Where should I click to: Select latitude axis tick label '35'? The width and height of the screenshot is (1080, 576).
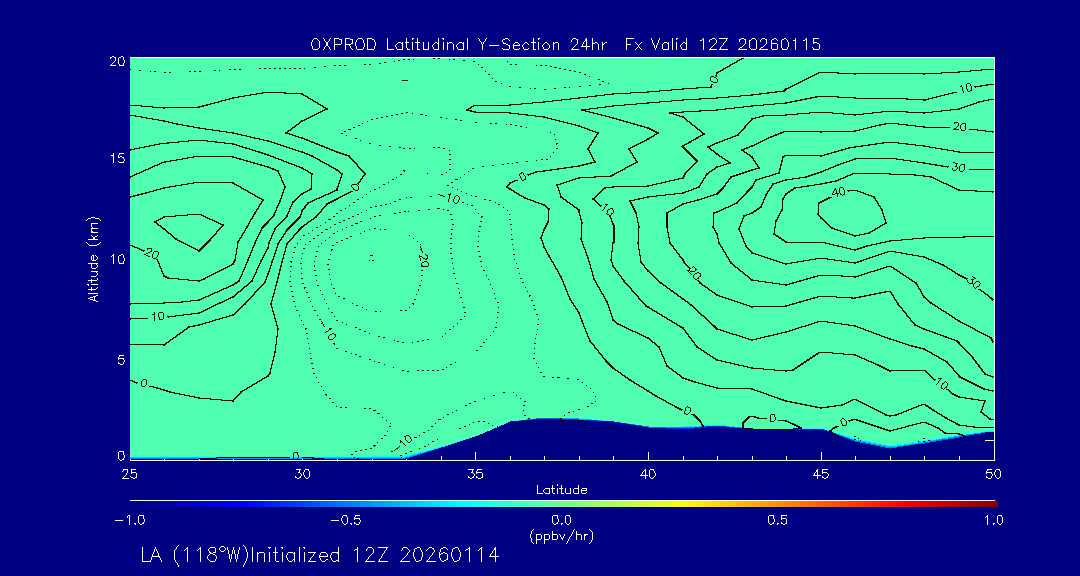click(x=476, y=474)
